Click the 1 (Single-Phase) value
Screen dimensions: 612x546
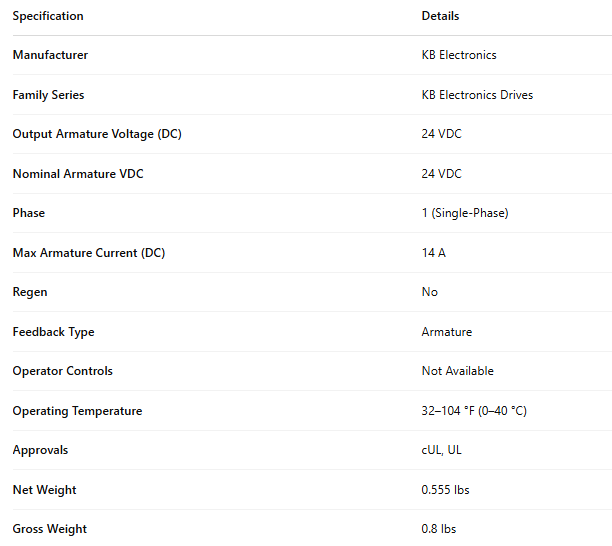point(465,213)
